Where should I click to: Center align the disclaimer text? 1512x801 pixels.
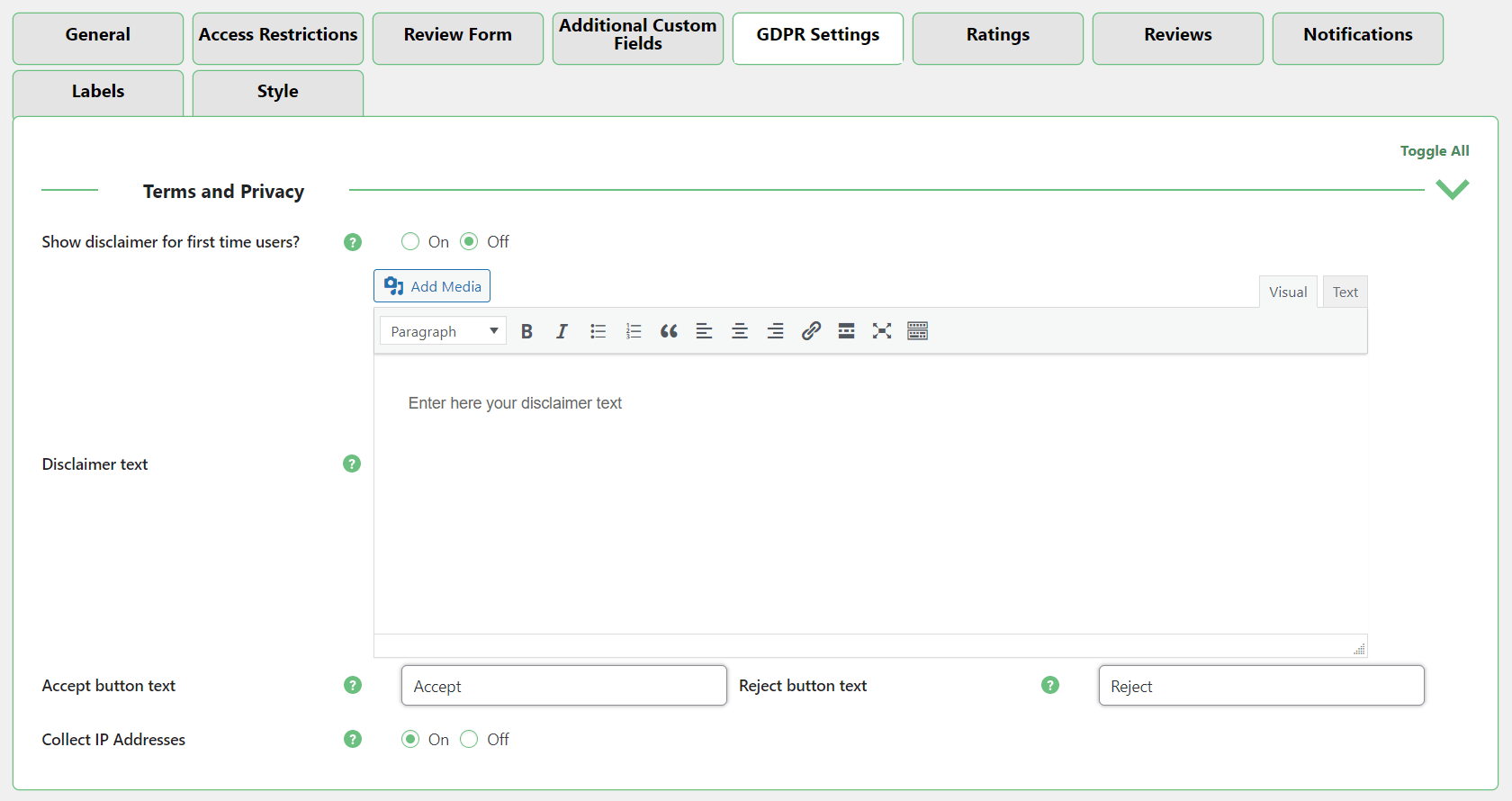pyautogui.click(x=740, y=331)
